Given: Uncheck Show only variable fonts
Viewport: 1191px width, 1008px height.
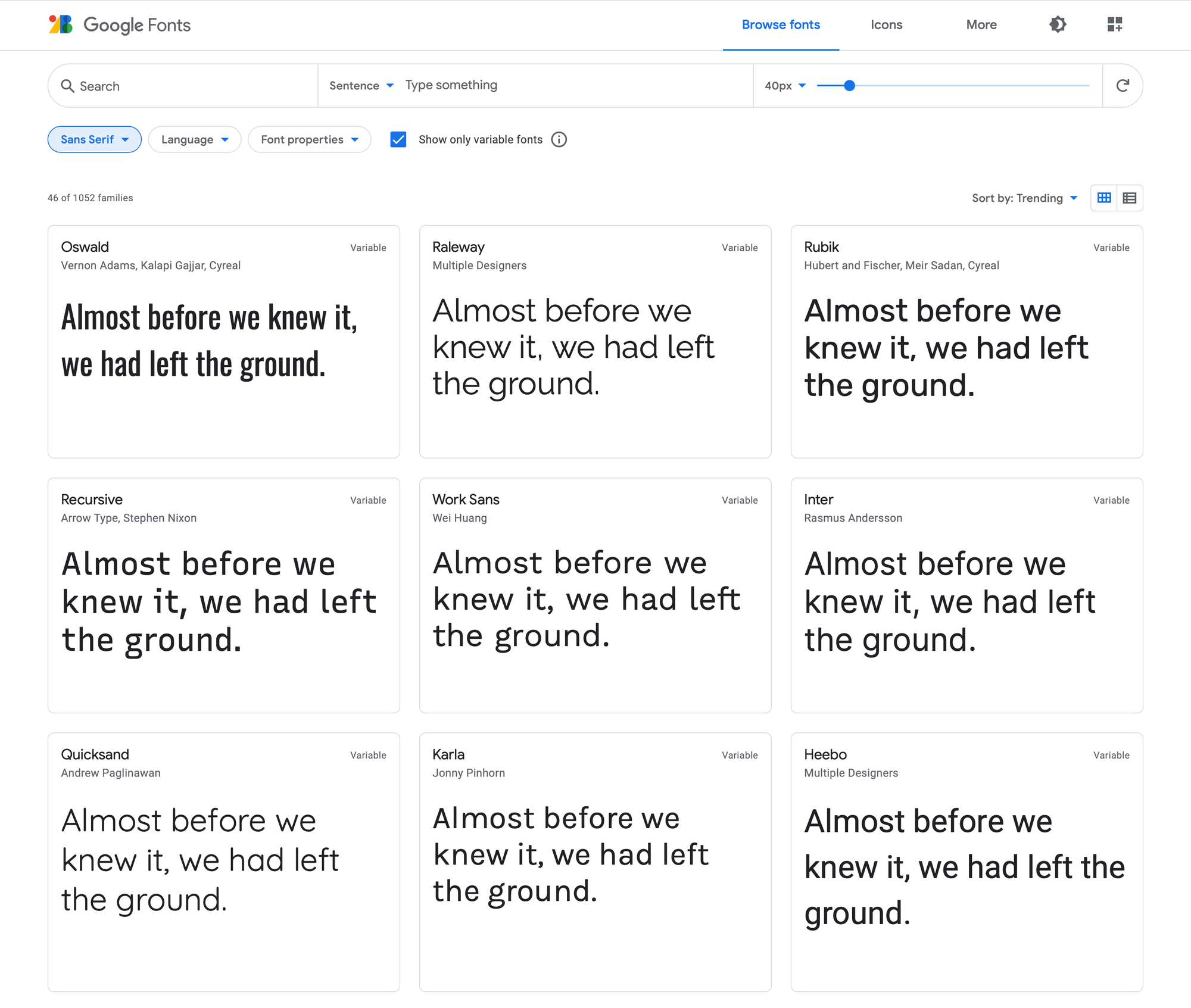Looking at the screenshot, I should coord(398,139).
